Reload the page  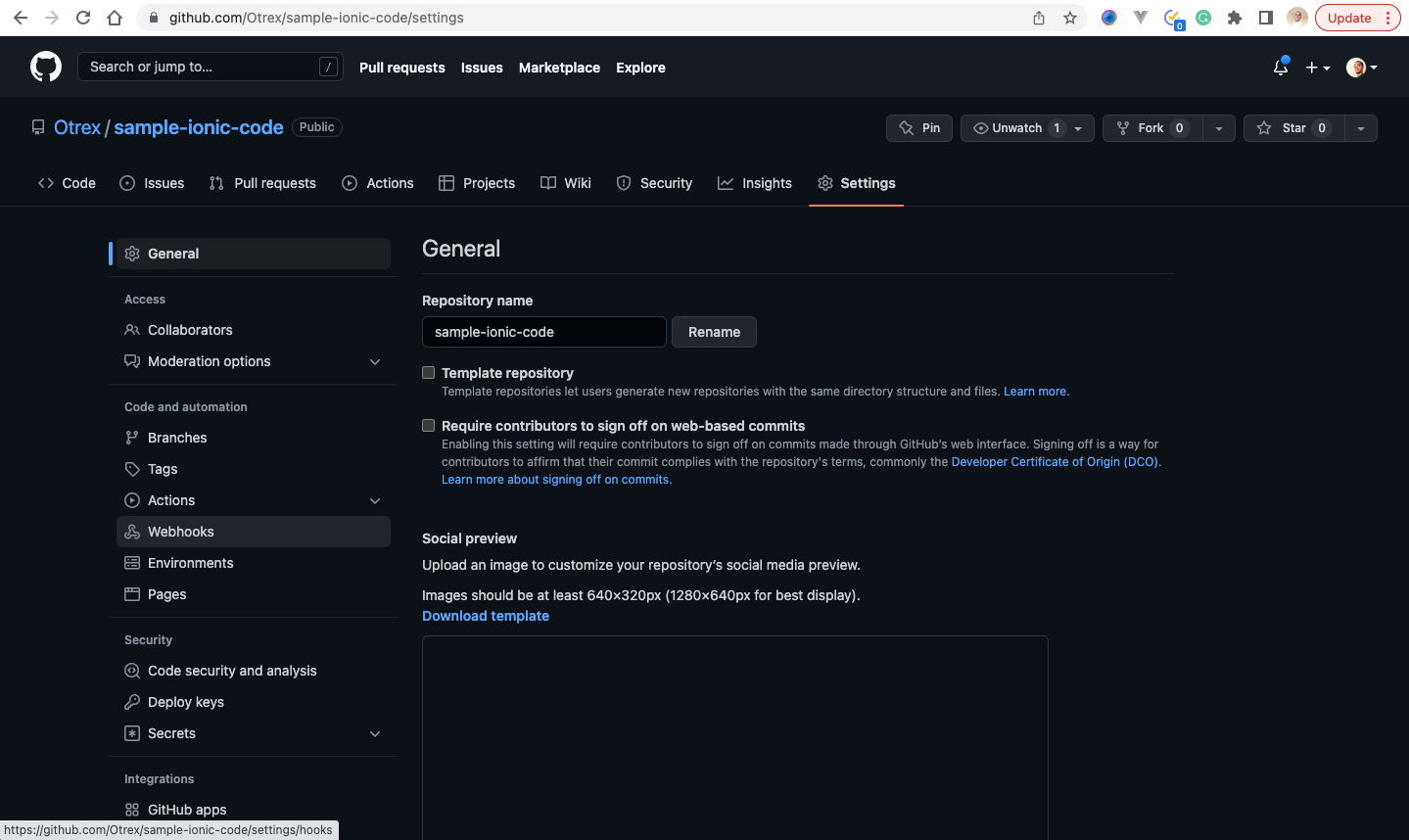coord(83,18)
